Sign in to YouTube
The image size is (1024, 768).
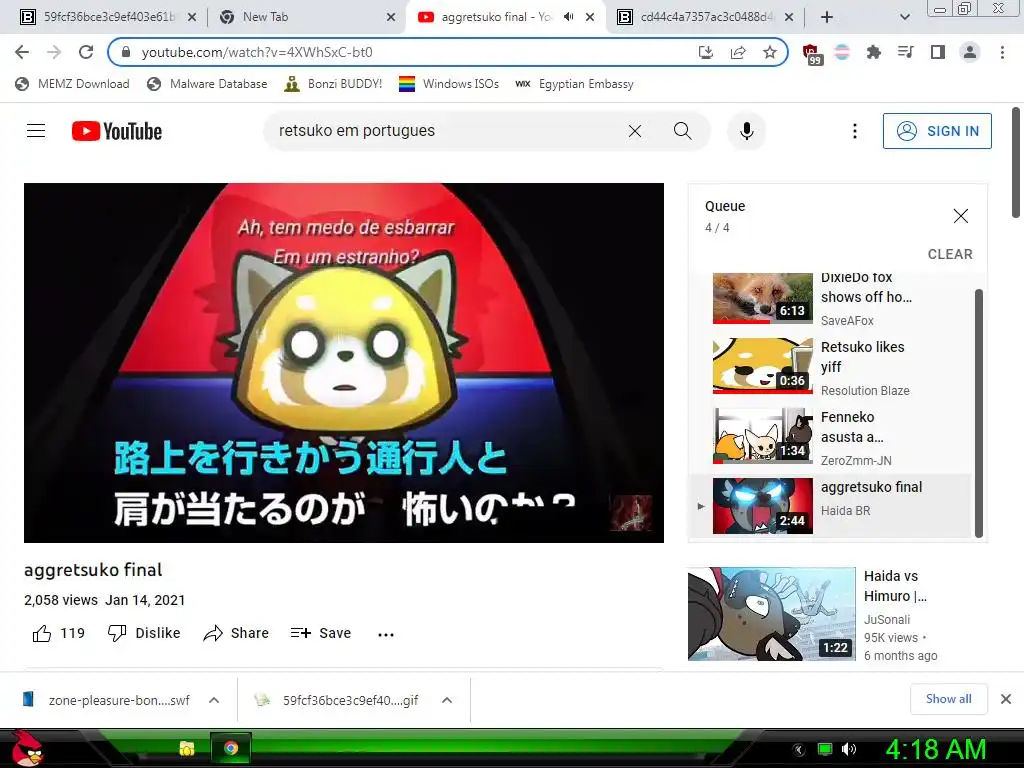click(x=937, y=131)
